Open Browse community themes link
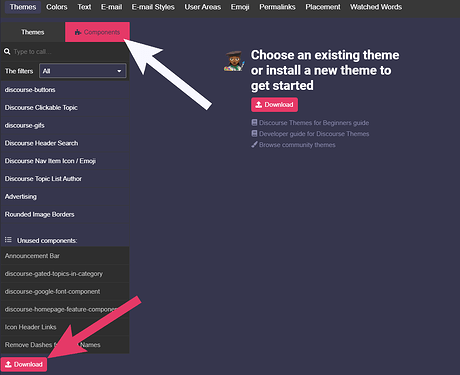This screenshot has width=460, height=375. pos(297,145)
